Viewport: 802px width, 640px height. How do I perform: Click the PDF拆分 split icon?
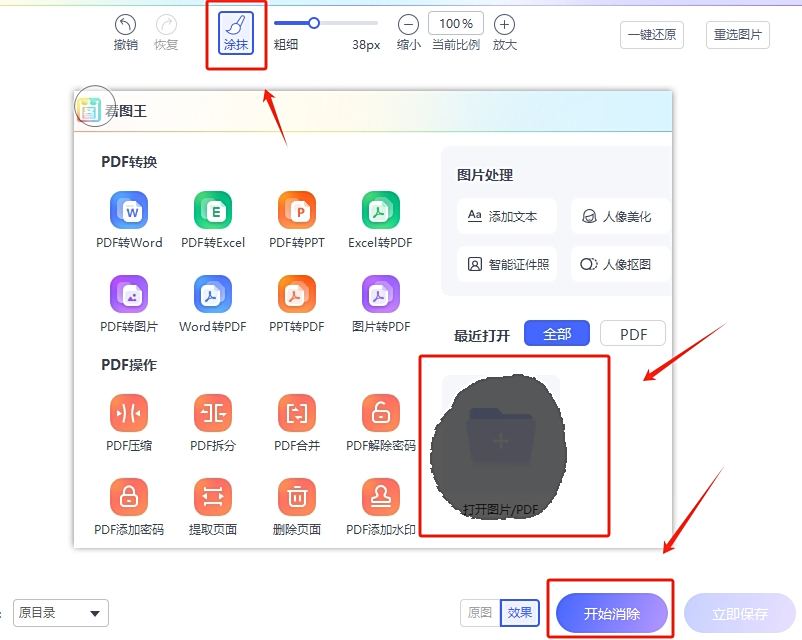click(x=213, y=413)
